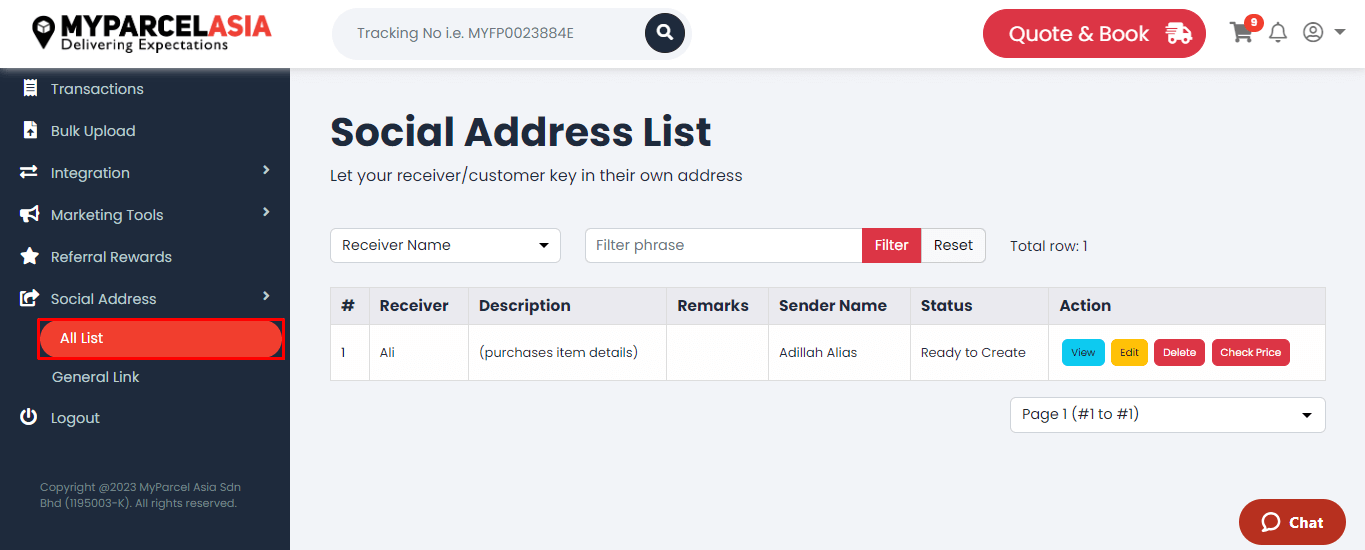Open the Page 1 pagination dropdown
1365x550 pixels.
click(1167, 415)
